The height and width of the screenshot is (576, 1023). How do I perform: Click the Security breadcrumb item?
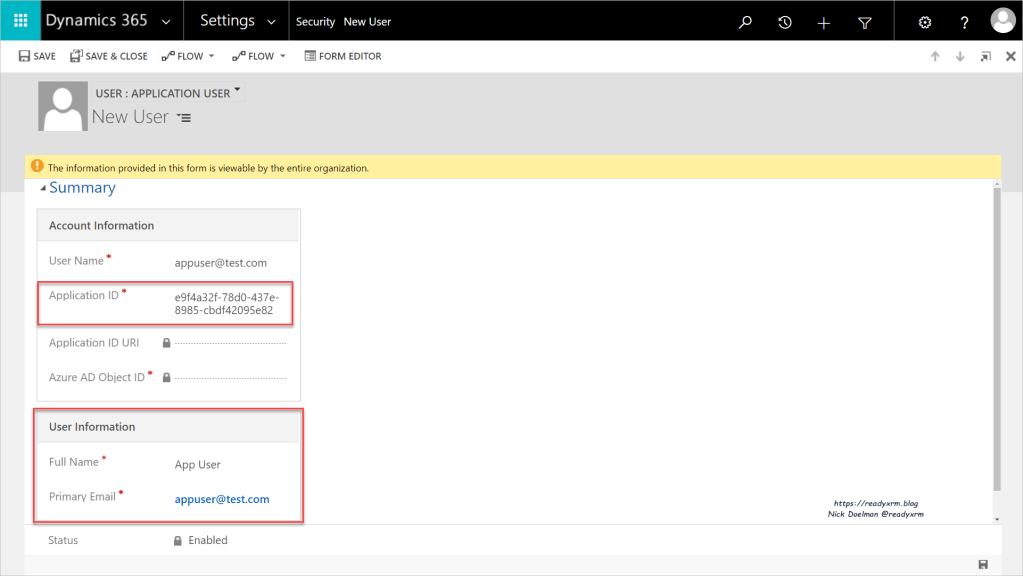point(315,22)
